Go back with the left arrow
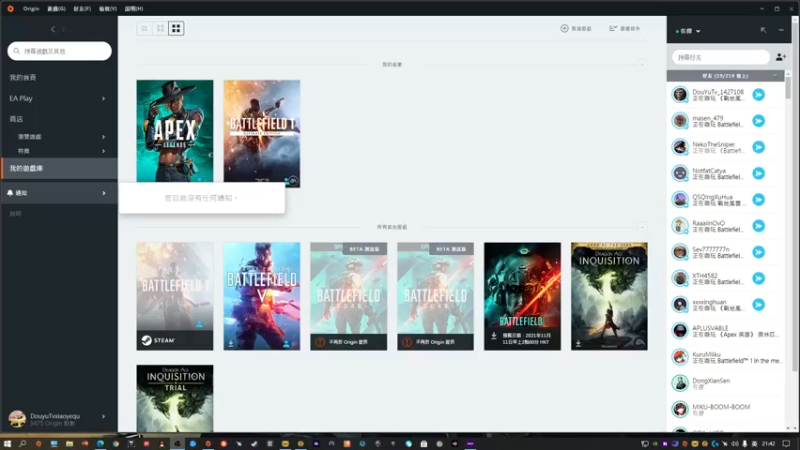This screenshot has height=450, width=800. point(53,30)
